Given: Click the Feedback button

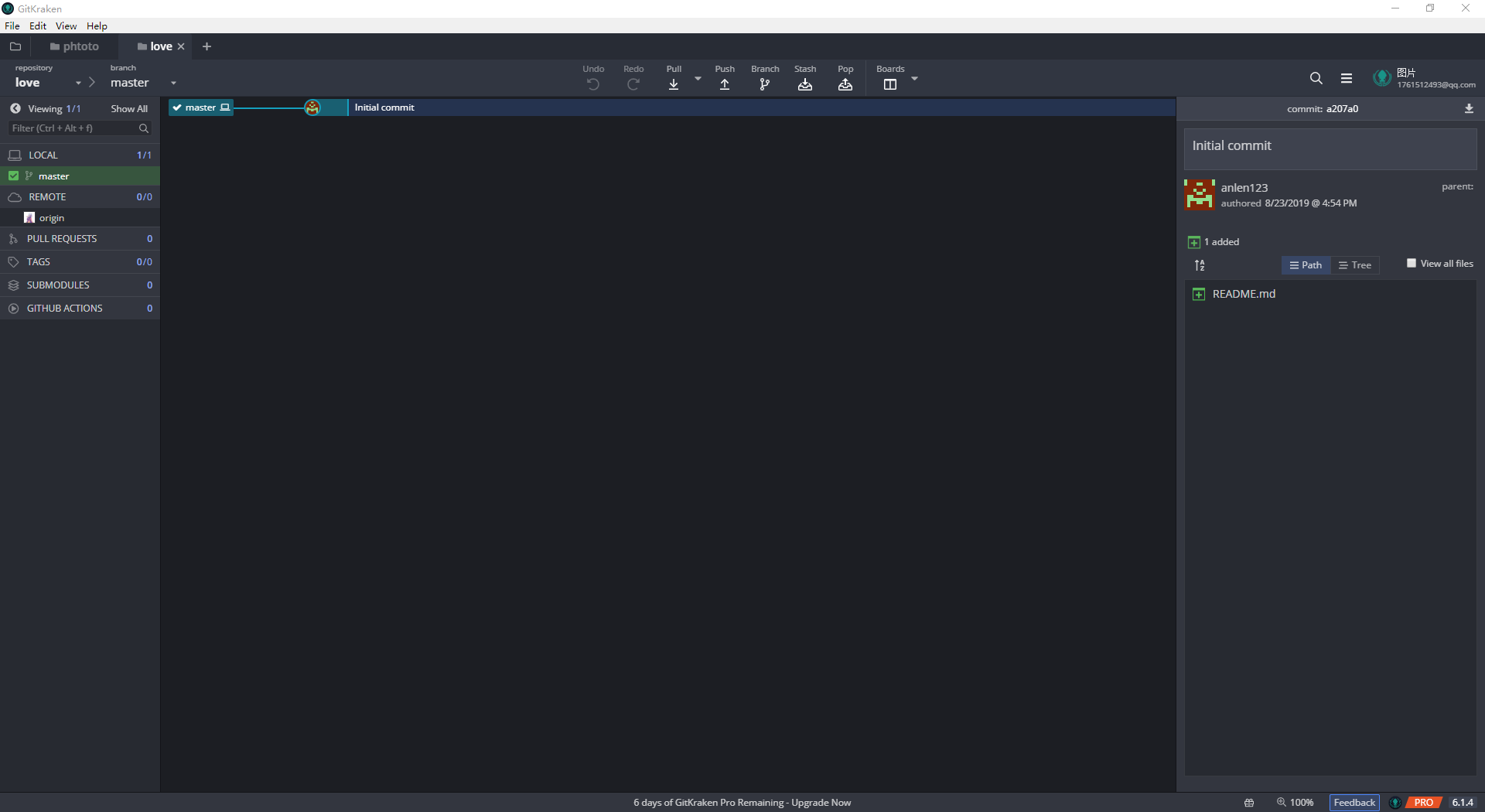Looking at the screenshot, I should pos(1354,802).
